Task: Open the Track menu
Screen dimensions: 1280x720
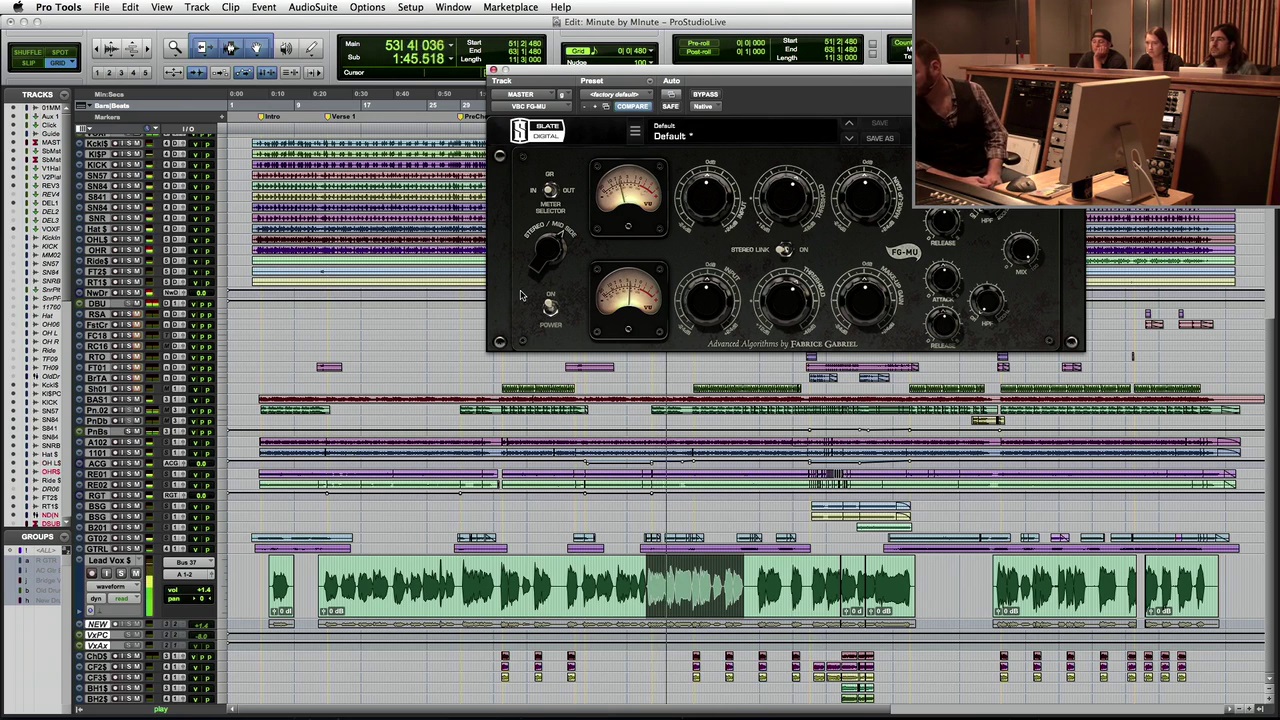Action: pos(197,7)
